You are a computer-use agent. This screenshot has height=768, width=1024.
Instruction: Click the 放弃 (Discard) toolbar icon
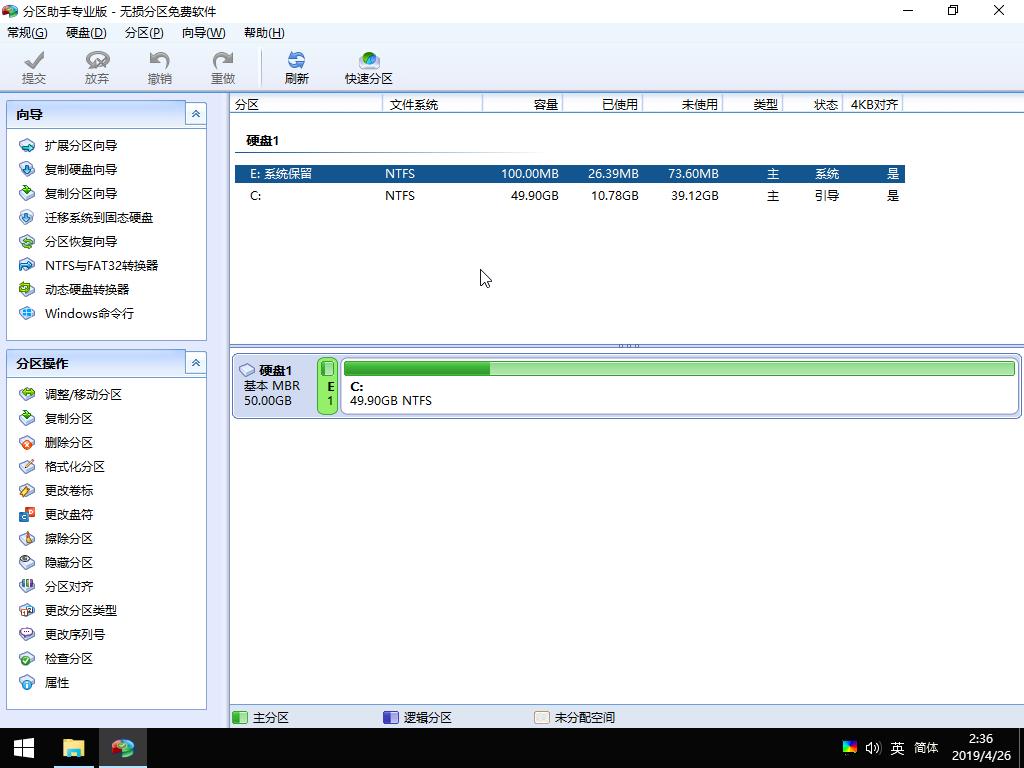point(97,66)
